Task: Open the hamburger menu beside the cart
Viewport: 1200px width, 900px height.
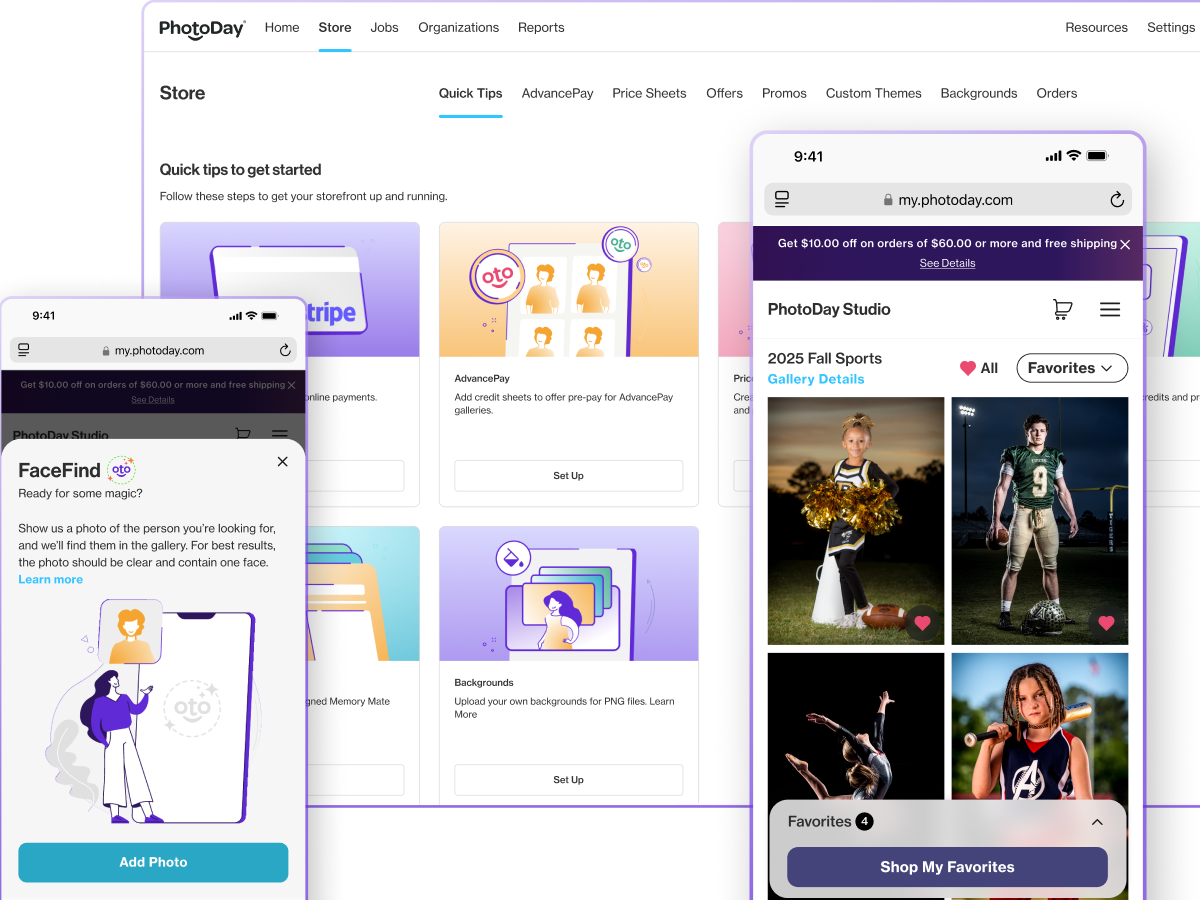Action: click(x=1110, y=310)
